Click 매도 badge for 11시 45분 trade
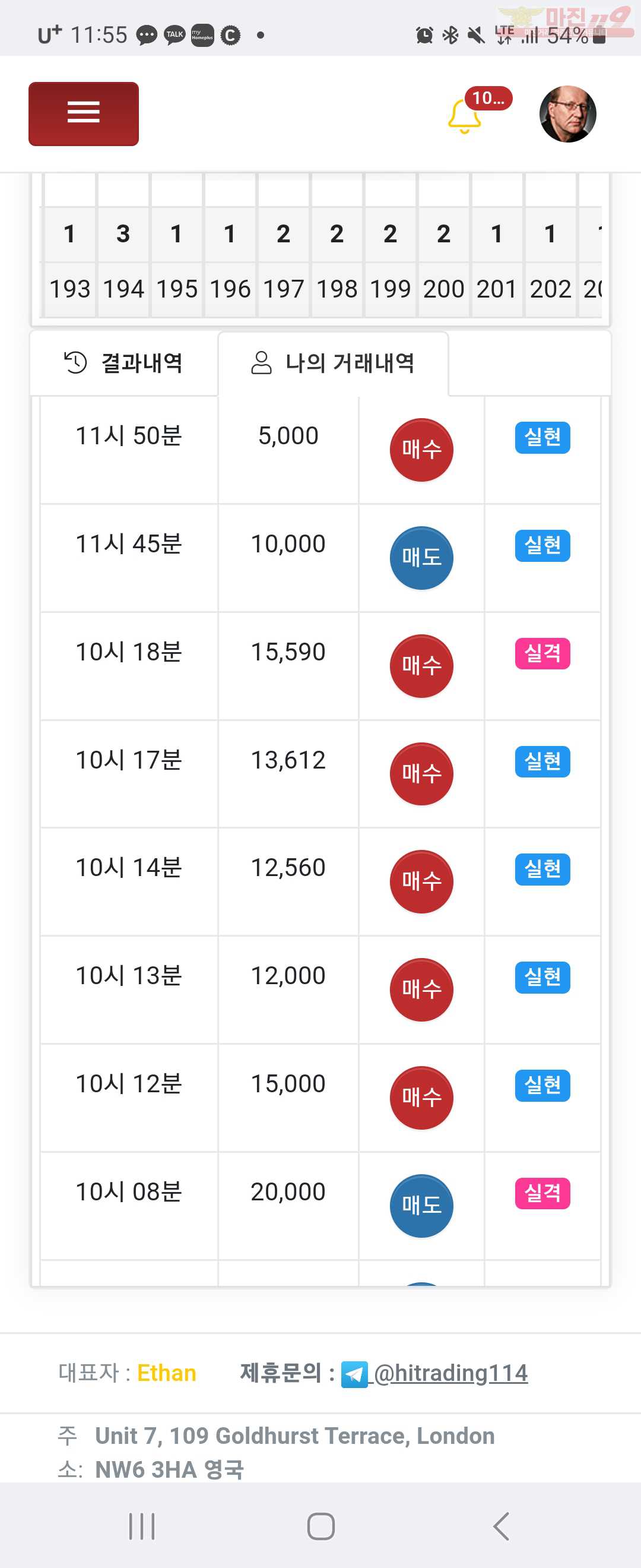Viewport: 641px width, 1568px height. click(421, 558)
